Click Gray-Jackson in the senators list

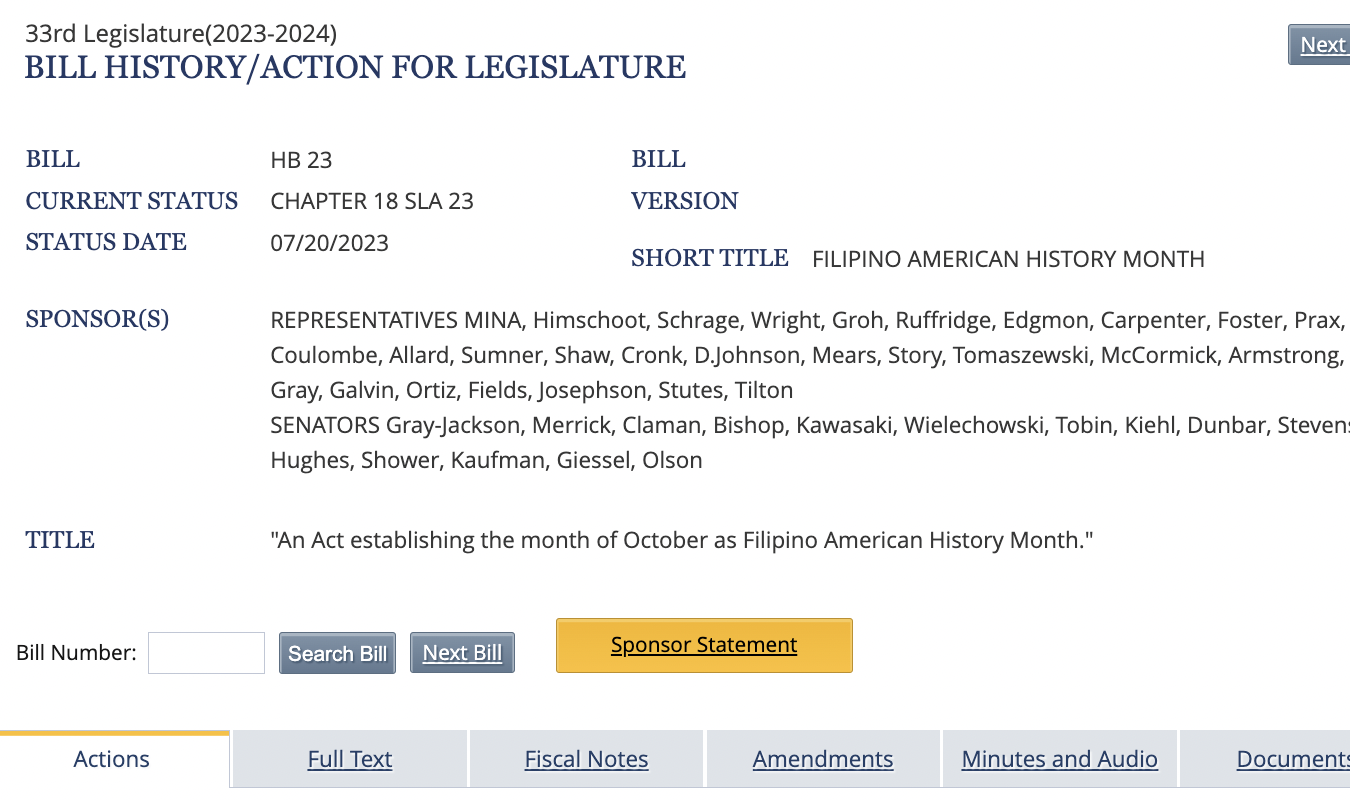453,425
